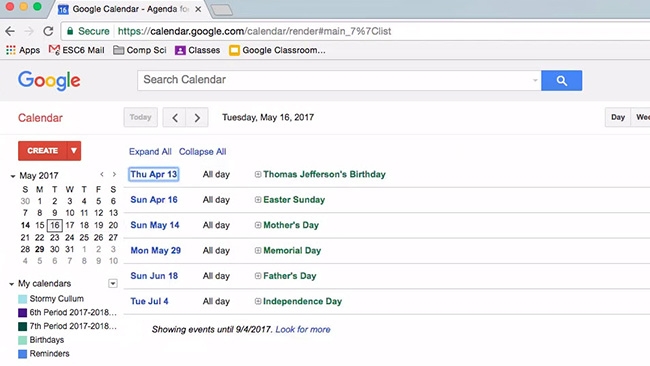
Task: Click Expand All link
Action: (150, 152)
